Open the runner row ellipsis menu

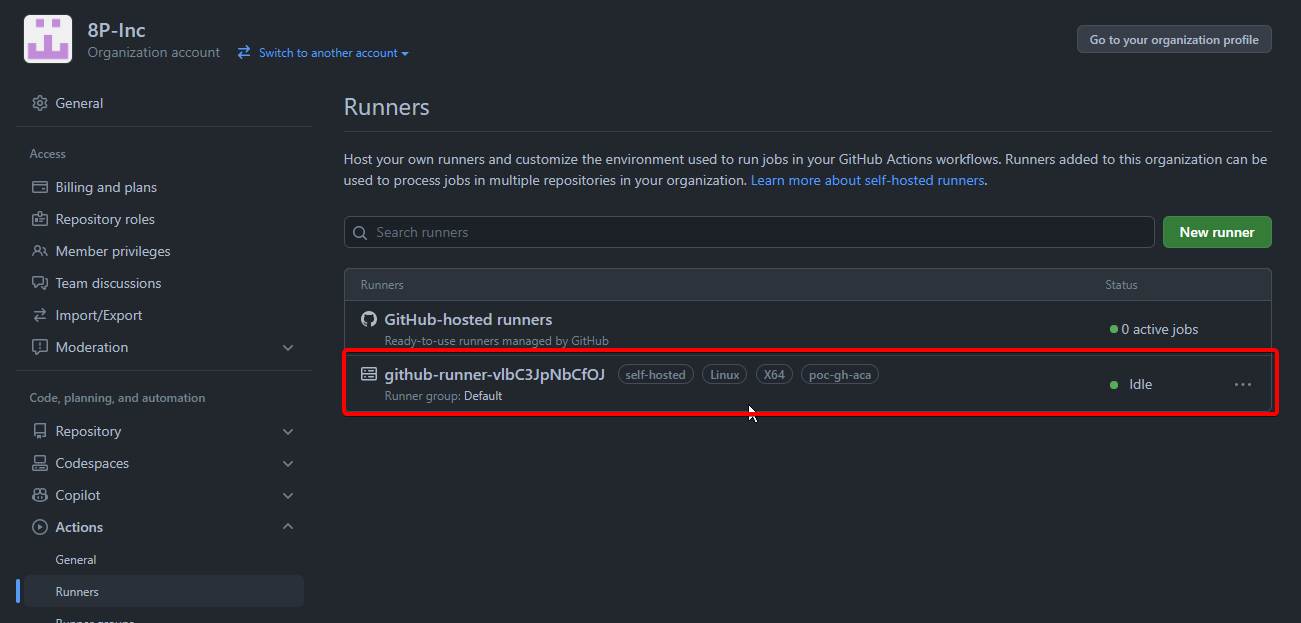[1243, 384]
